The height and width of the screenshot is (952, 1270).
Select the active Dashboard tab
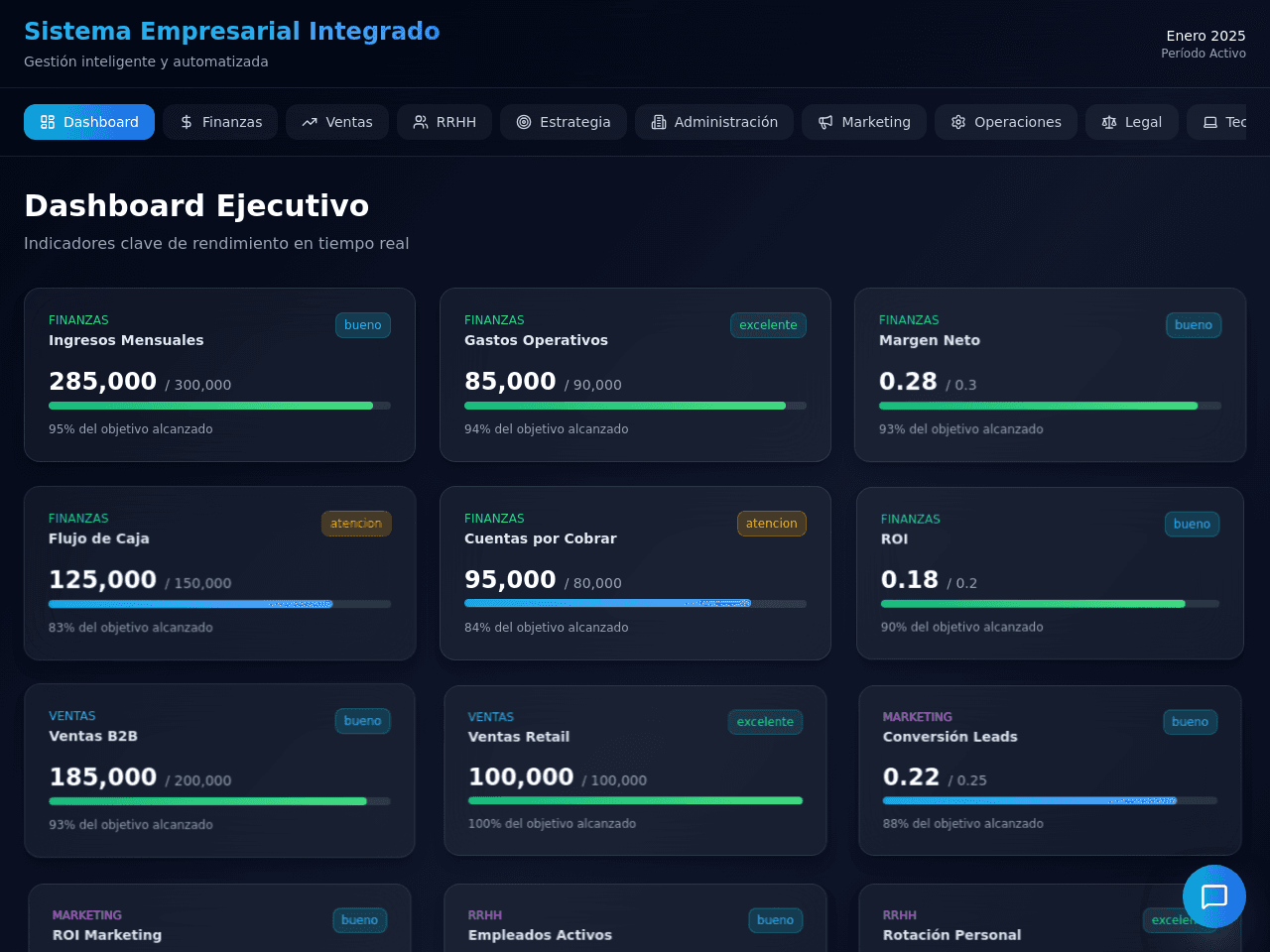click(x=89, y=122)
